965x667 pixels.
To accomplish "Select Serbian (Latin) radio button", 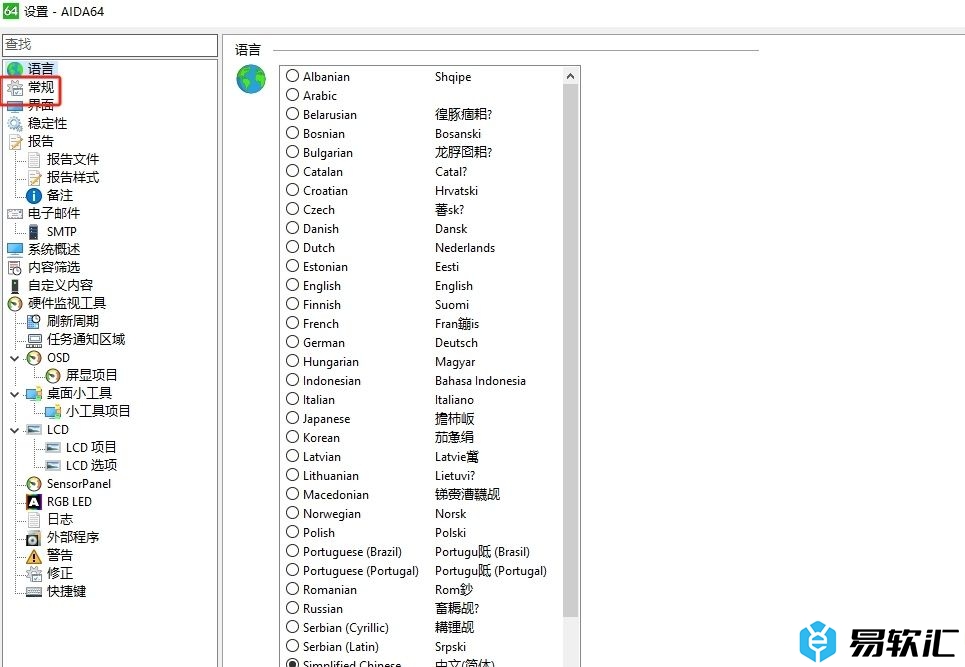I will [292, 646].
